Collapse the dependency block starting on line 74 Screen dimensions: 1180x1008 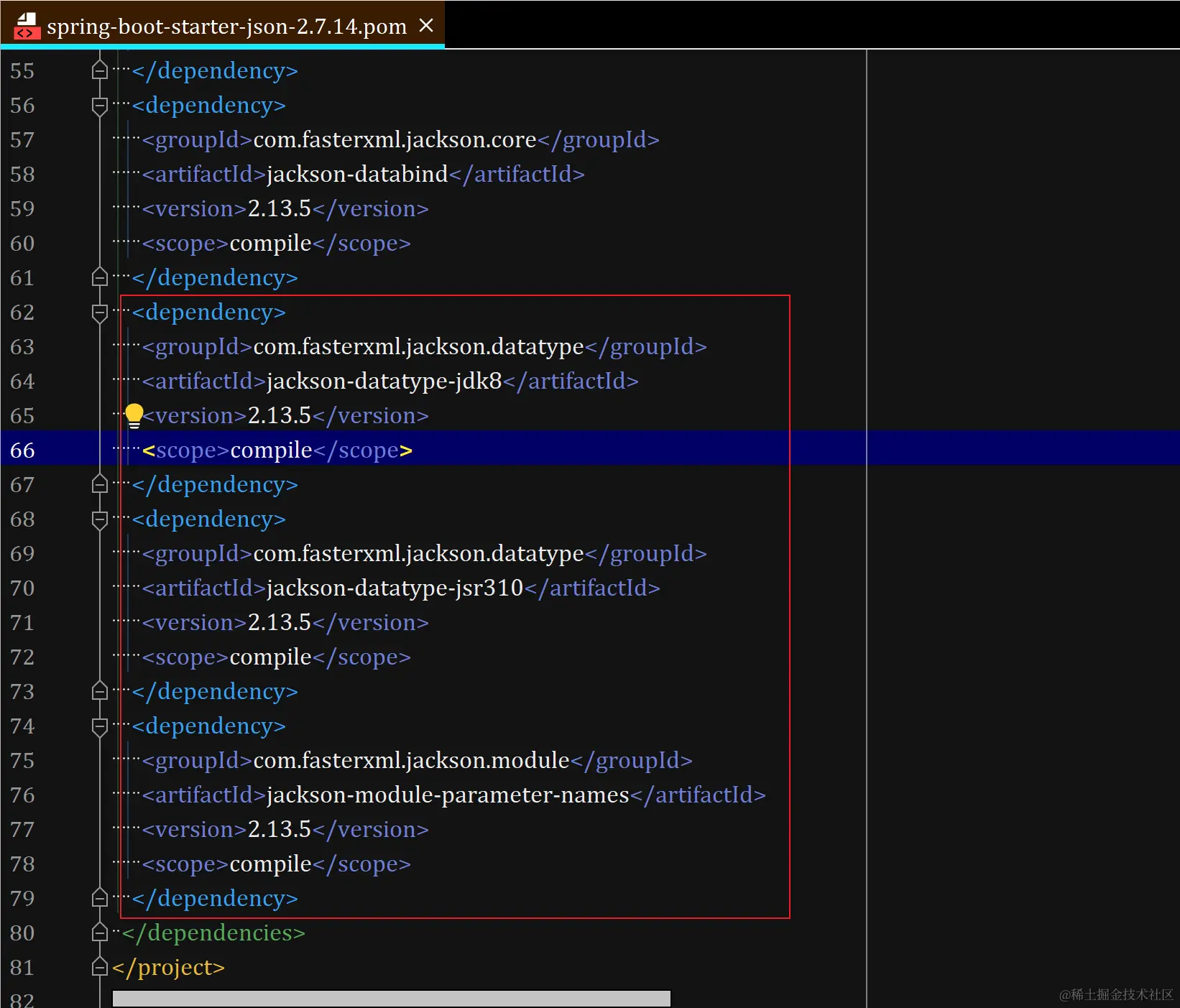coord(100,726)
